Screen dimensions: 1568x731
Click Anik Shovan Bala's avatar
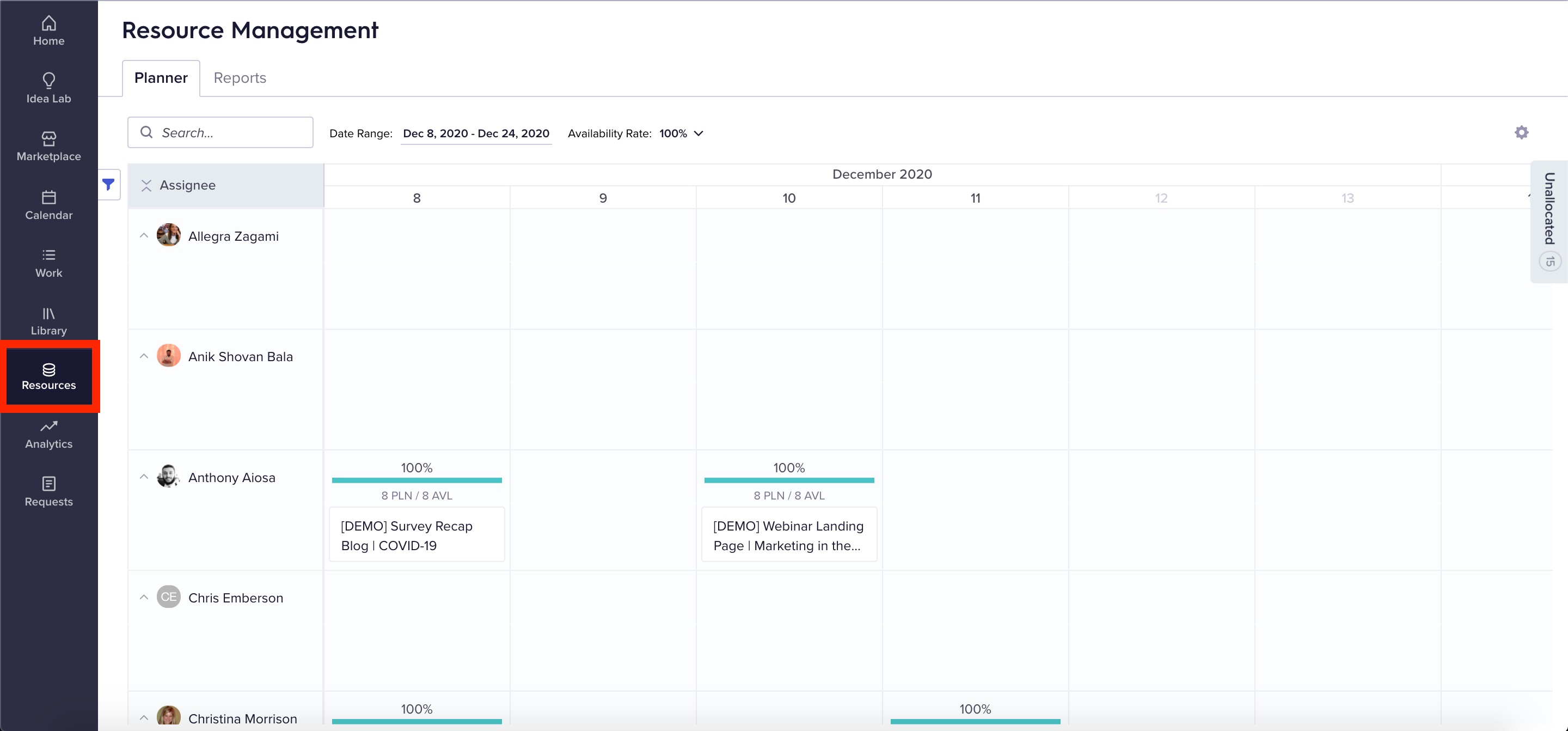coord(169,356)
